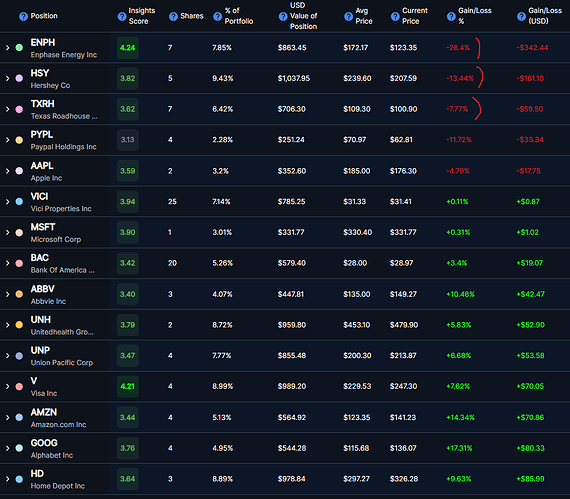Select the AAPL ticker symbol
This screenshot has width=570, height=499.
click(42, 166)
